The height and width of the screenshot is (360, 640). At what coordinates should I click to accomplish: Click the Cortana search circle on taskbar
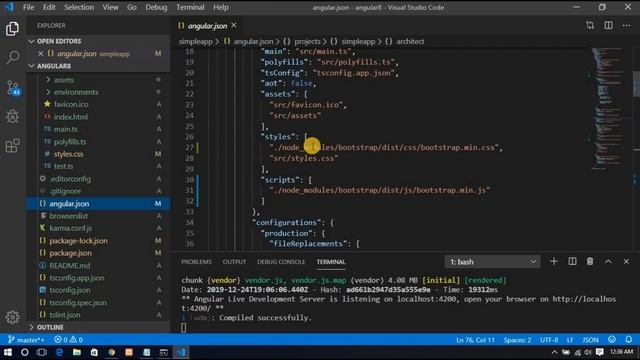24,352
